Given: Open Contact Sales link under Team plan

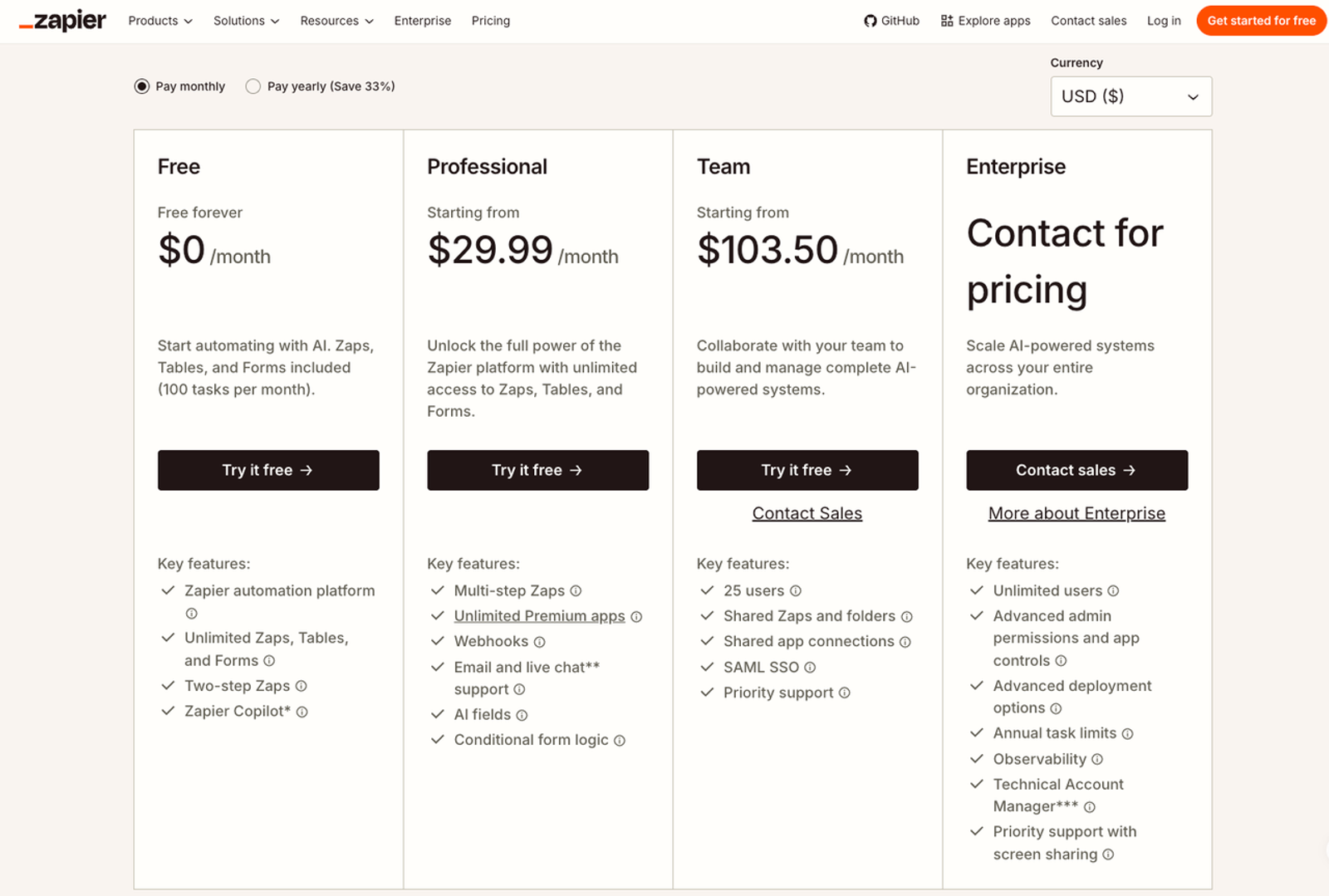Looking at the screenshot, I should point(807,513).
